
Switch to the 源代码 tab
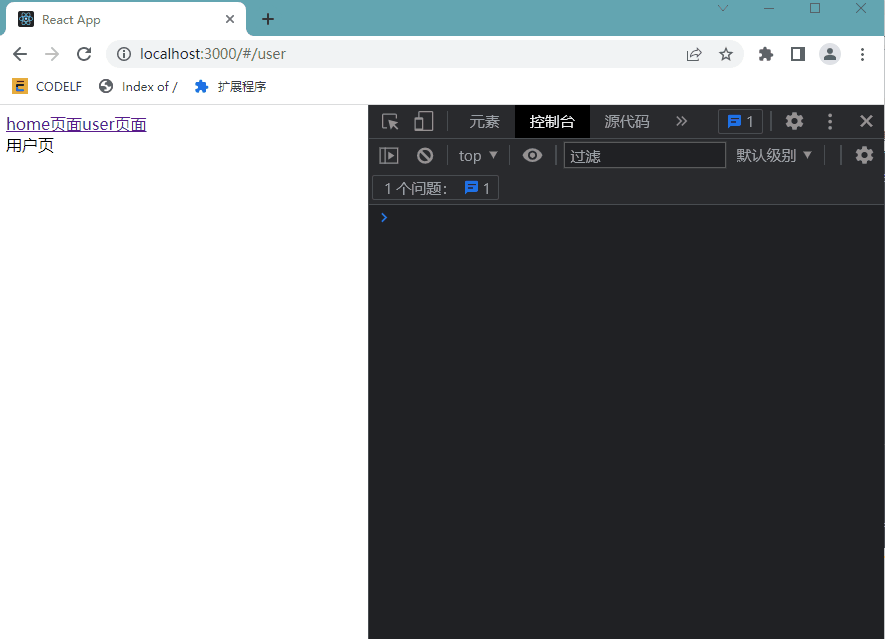(626, 121)
